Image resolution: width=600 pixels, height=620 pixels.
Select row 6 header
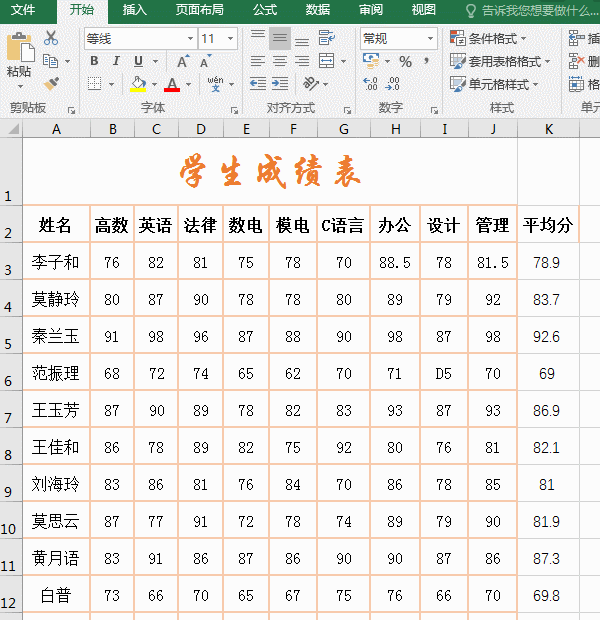[x=10, y=372]
